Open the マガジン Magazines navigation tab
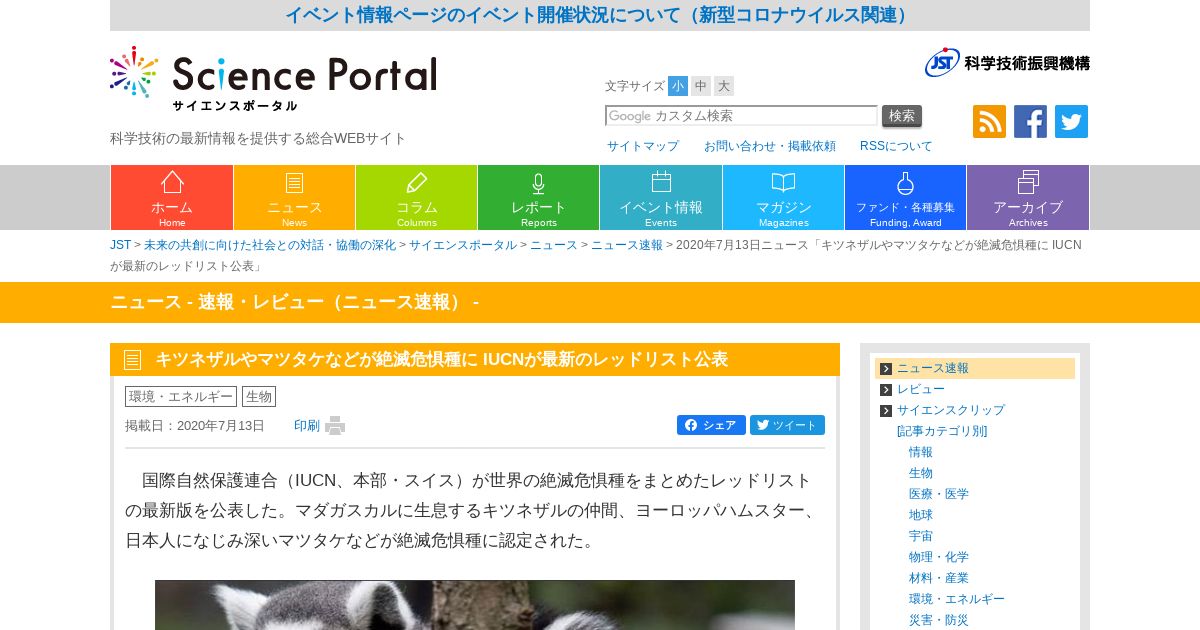Image resolution: width=1200 pixels, height=630 pixels. coord(783,198)
